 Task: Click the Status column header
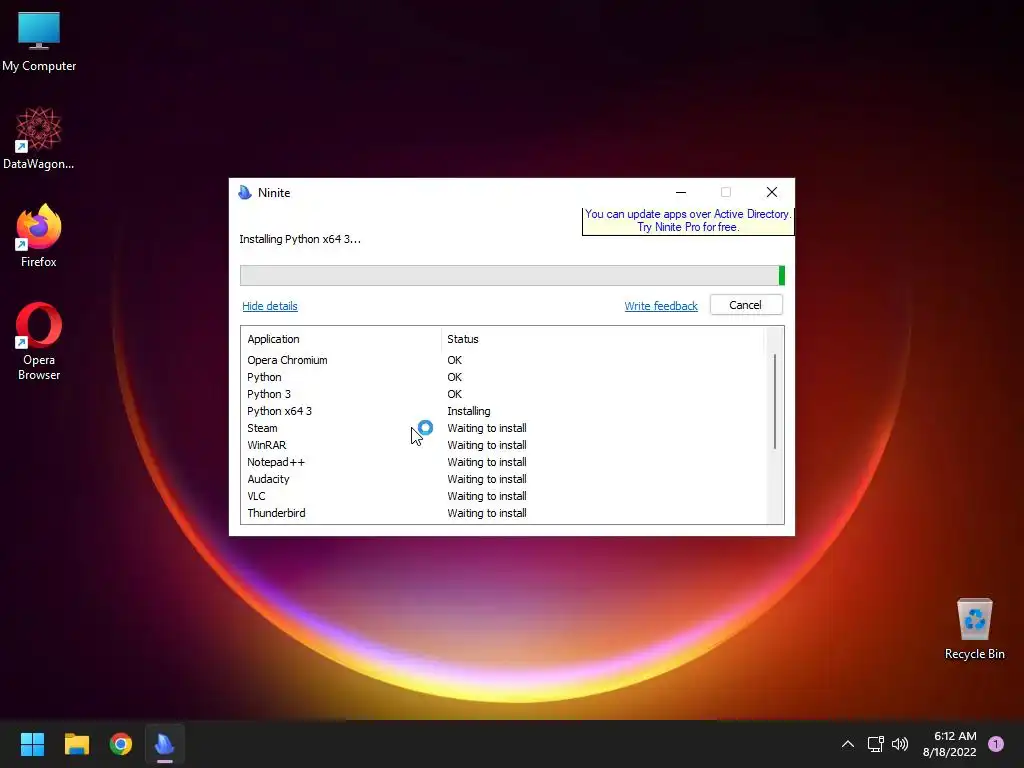click(x=602, y=339)
